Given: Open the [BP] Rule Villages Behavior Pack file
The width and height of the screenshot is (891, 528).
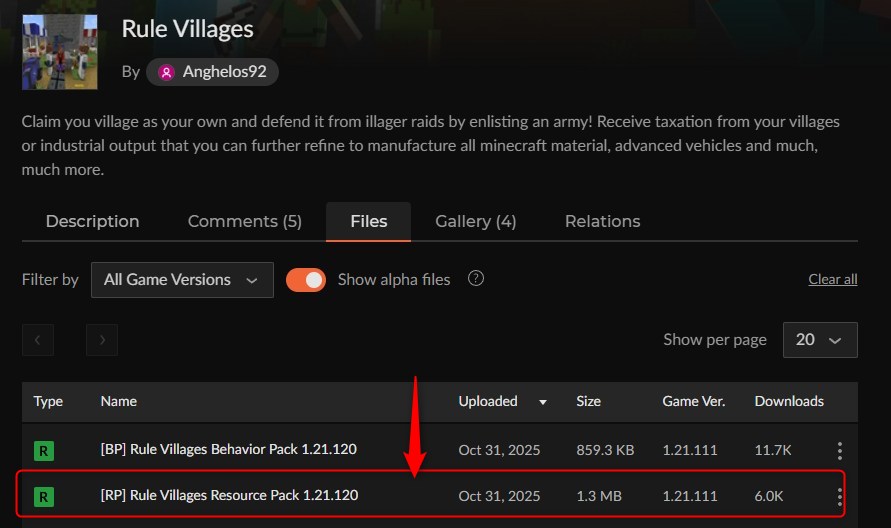Looking at the screenshot, I should click(x=228, y=449).
